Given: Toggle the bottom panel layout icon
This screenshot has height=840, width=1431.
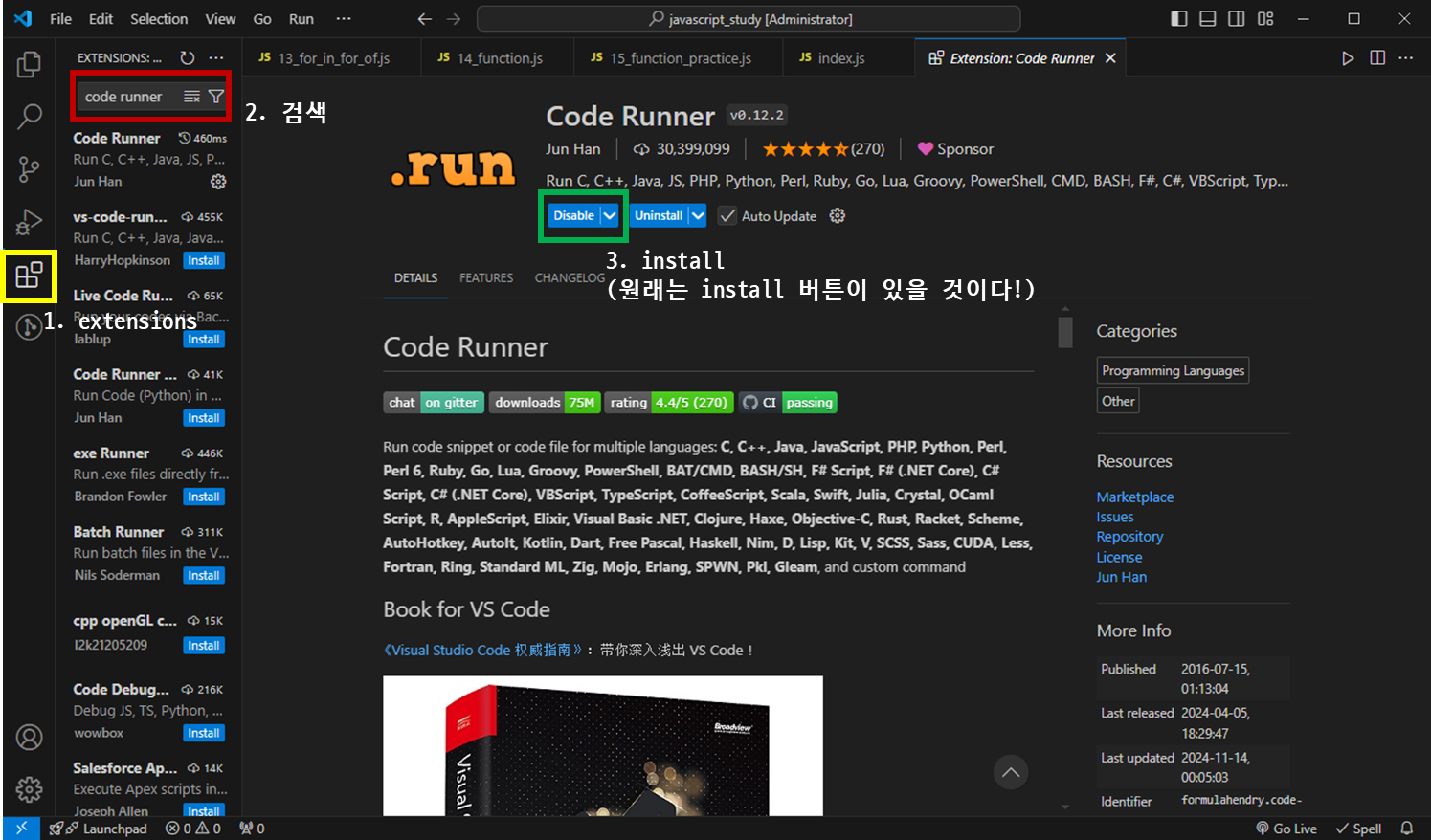Looking at the screenshot, I should 1208,19.
